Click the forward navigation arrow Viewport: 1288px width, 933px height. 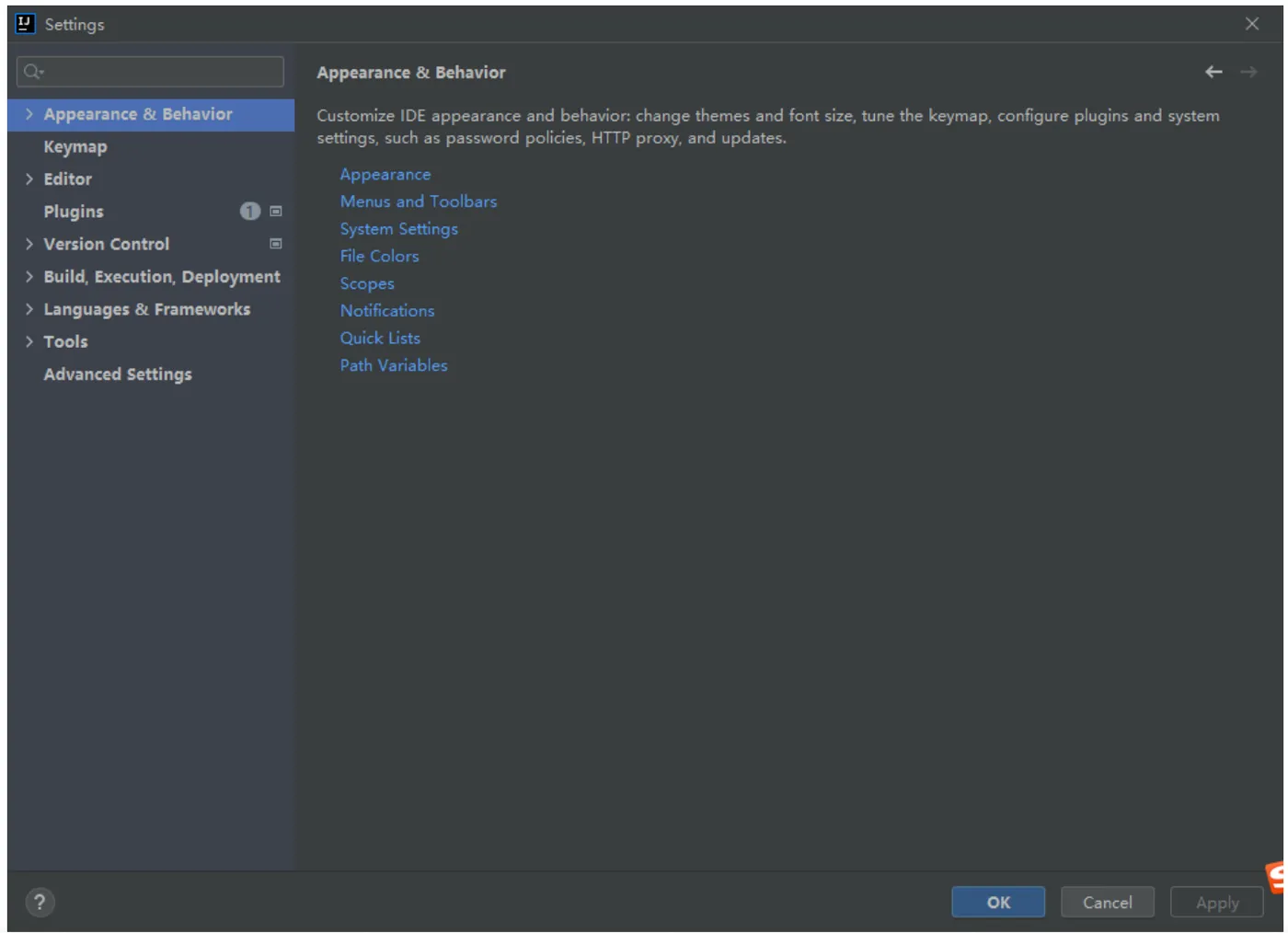(1248, 72)
